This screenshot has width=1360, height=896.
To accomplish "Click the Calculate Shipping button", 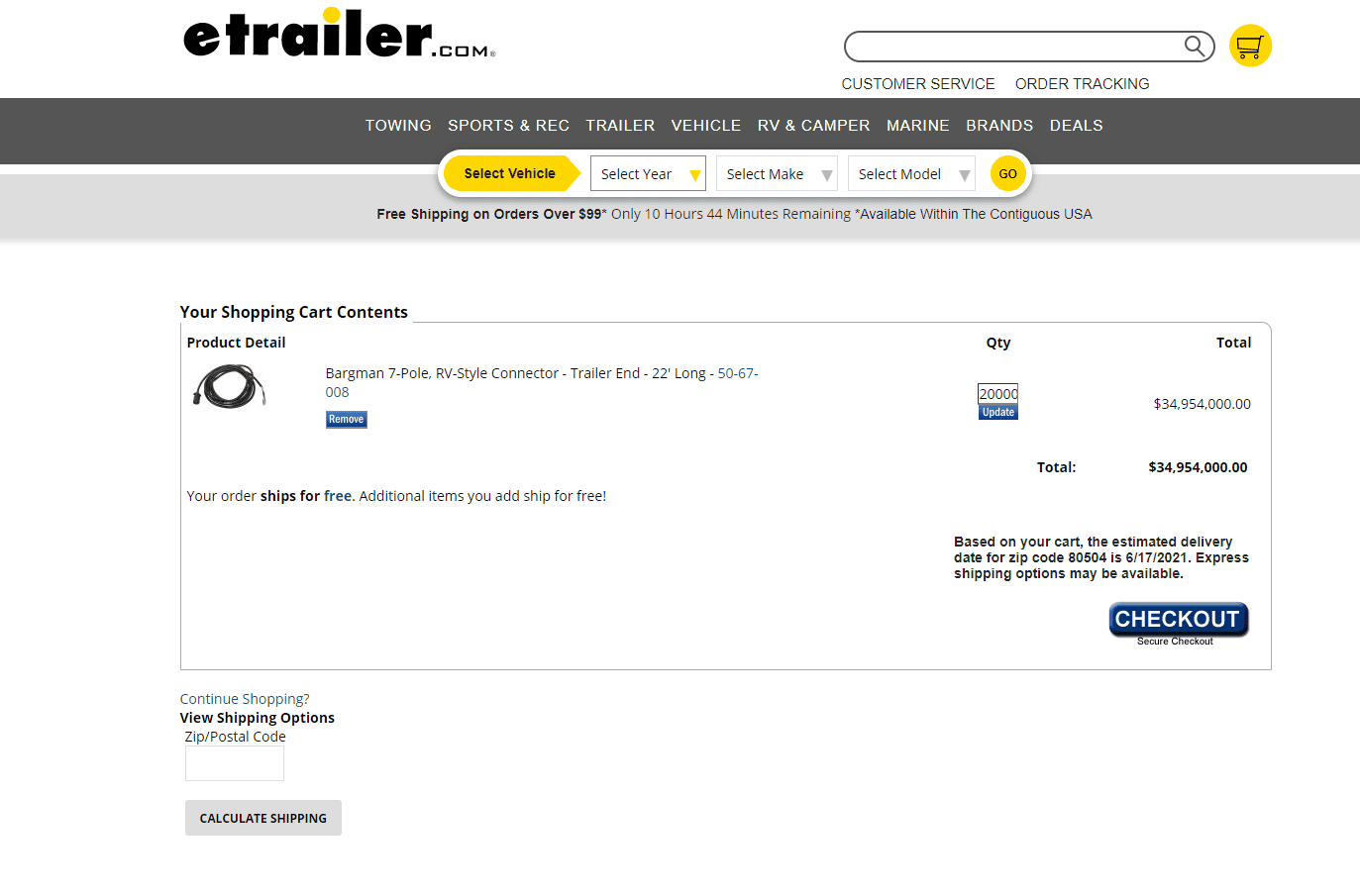I will 263,818.
